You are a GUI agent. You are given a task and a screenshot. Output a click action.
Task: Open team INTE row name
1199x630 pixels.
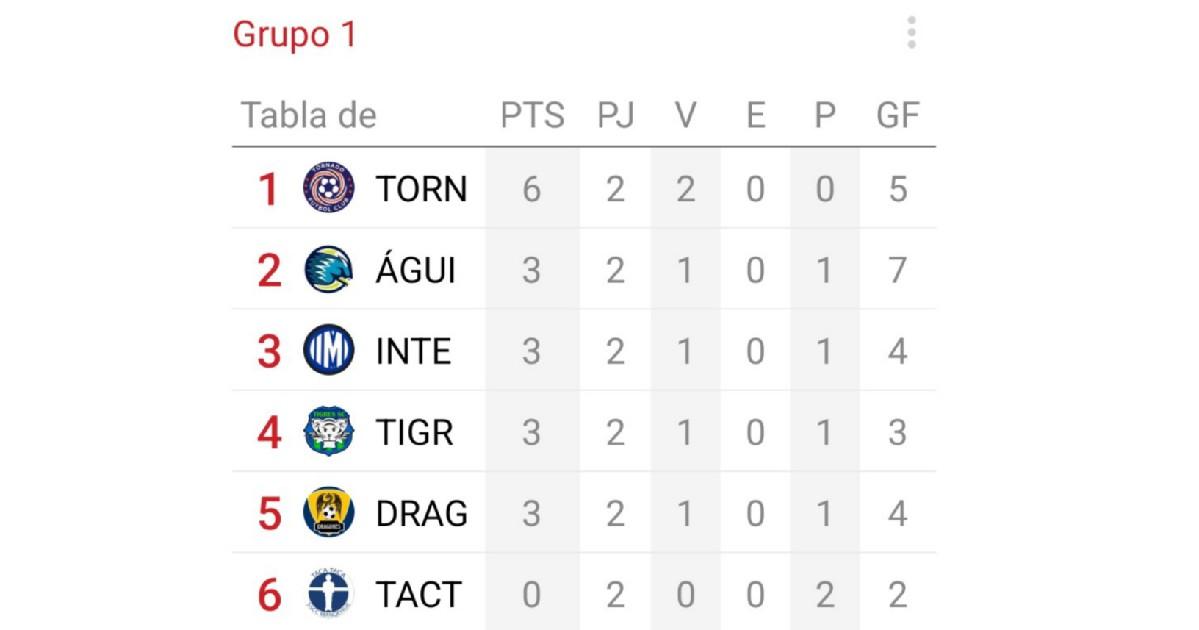[413, 352]
